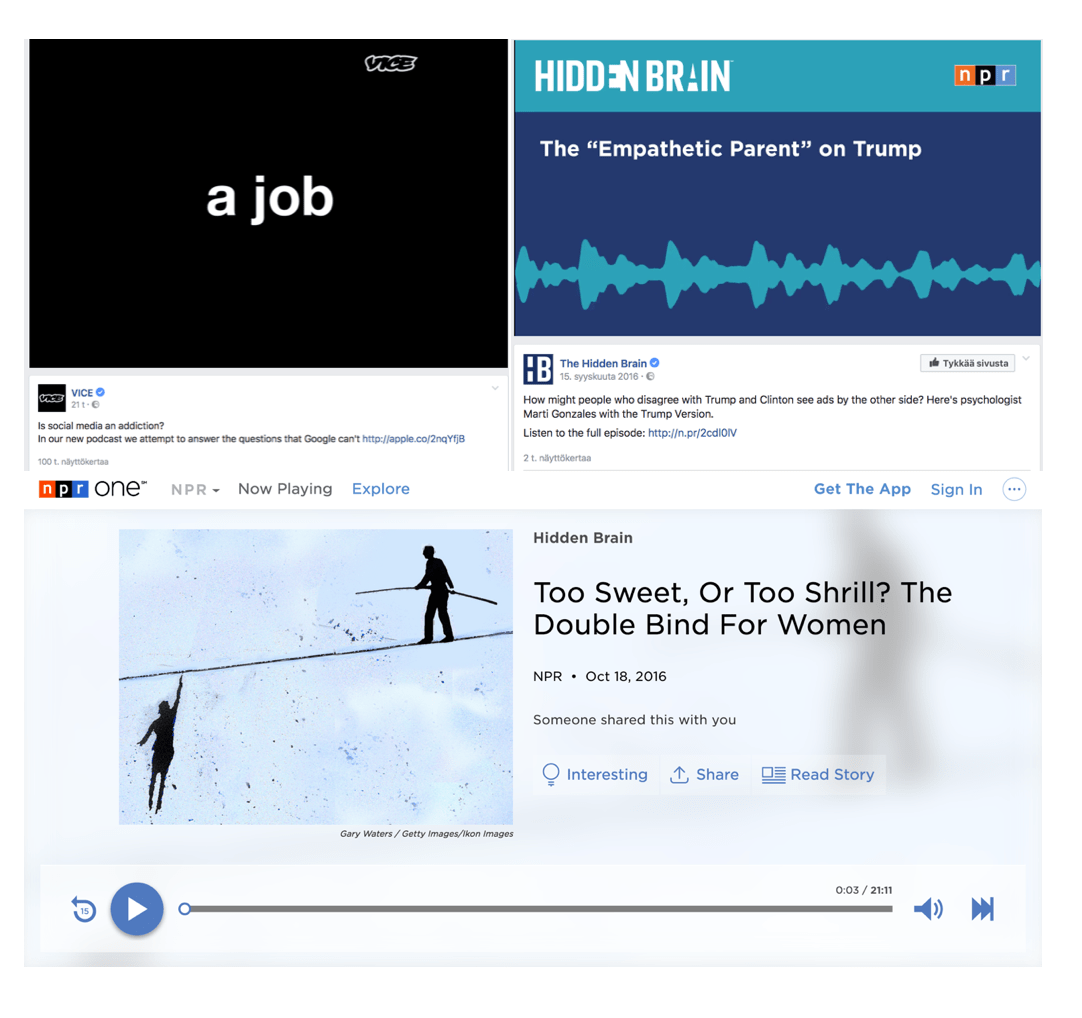Viewport: 1082px width, 1018px height.
Task: Click the Get The App link
Action: [x=862, y=489]
